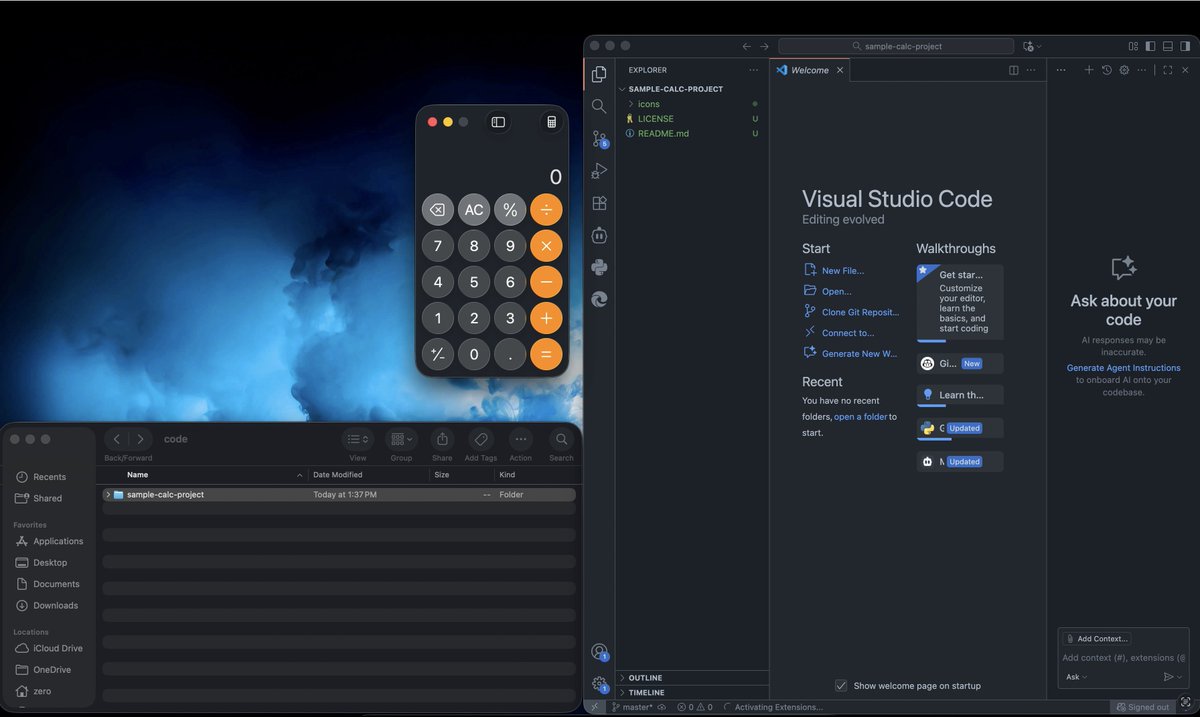Click the New File... link

[842, 271]
